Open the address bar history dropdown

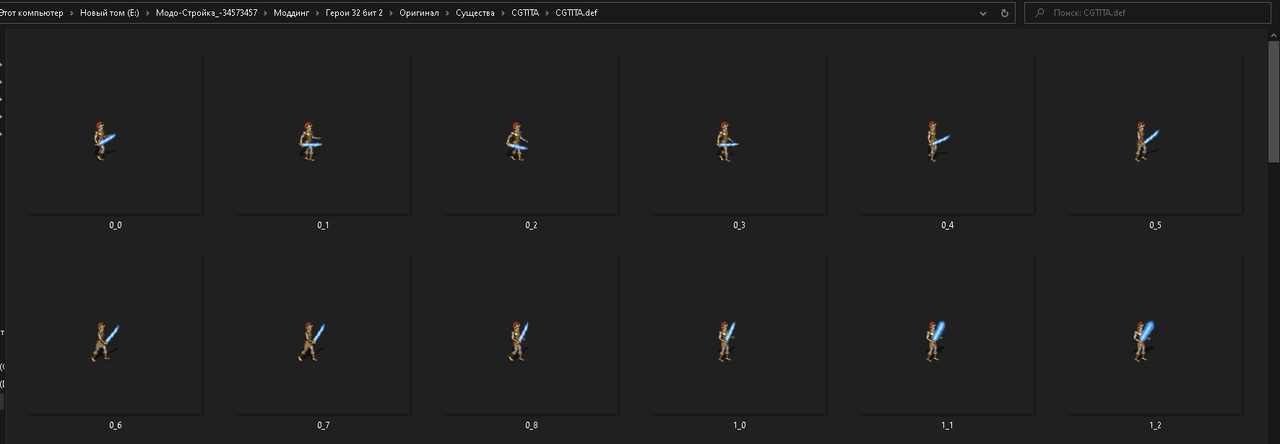pos(983,13)
